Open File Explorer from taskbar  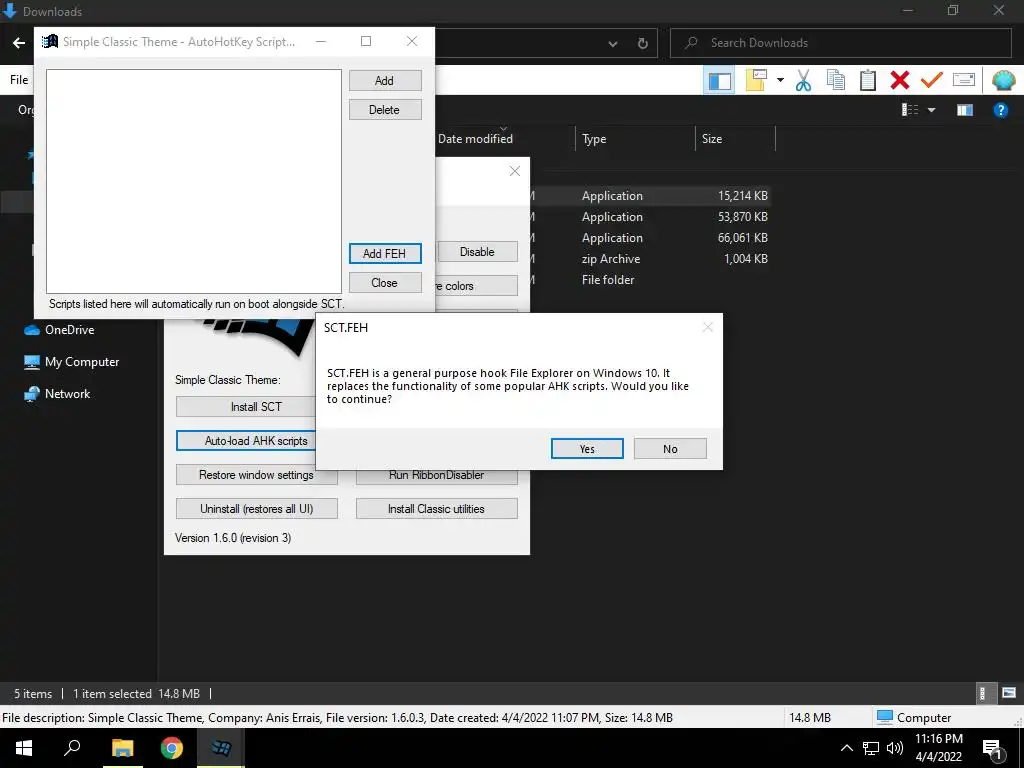click(x=122, y=748)
